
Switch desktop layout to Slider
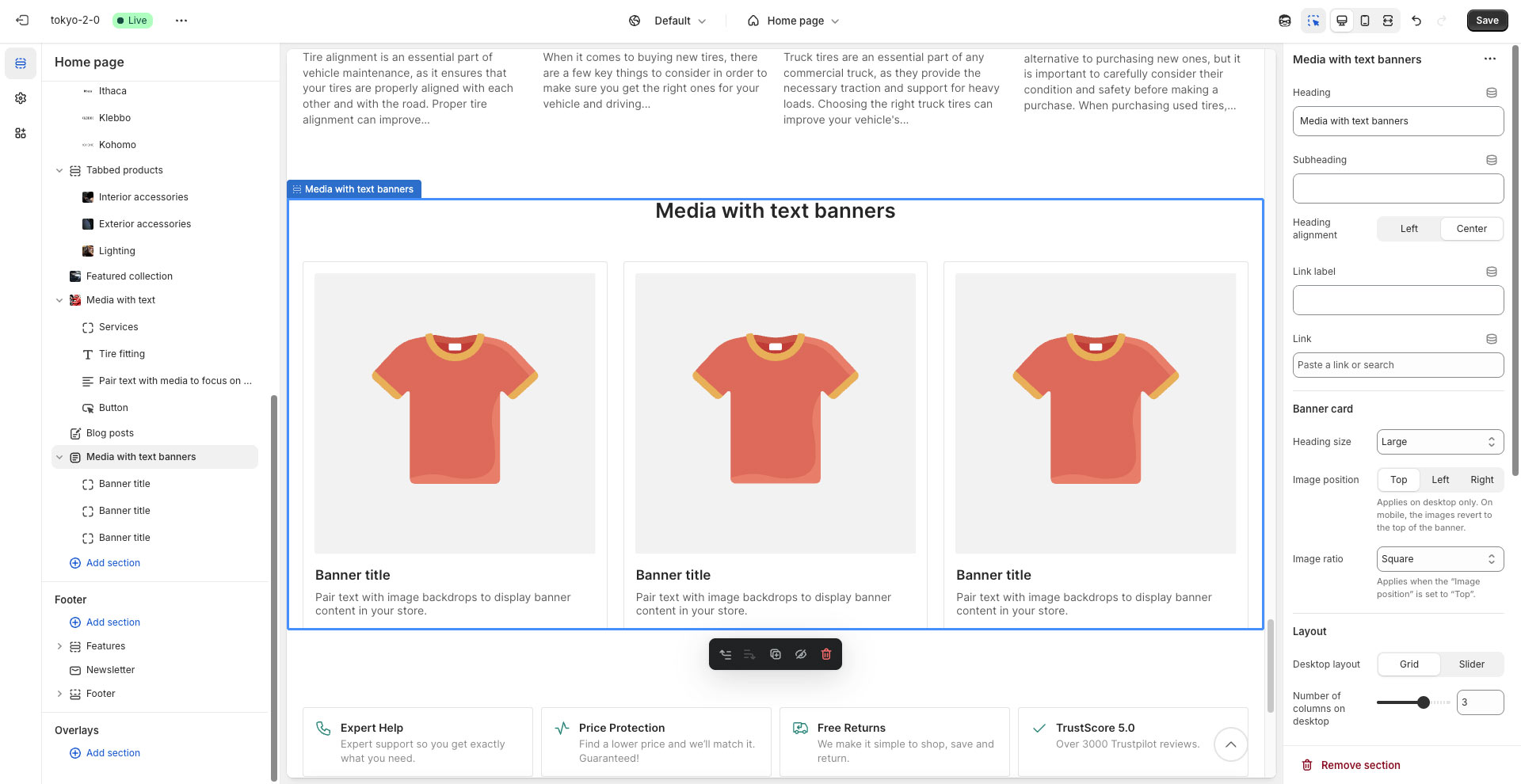(x=1471, y=664)
